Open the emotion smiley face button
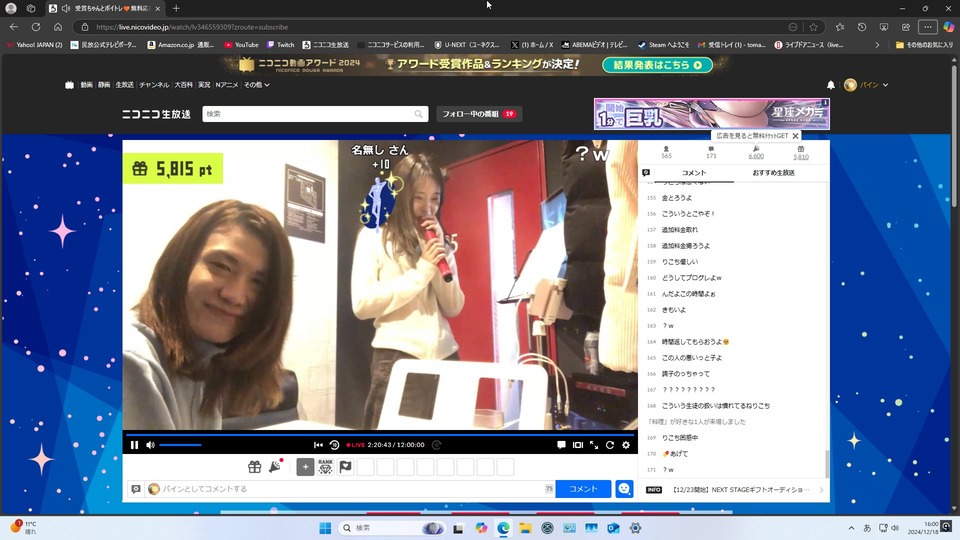Image resolution: width=960 pixels, height=540 pixels. tap(624, 489)
